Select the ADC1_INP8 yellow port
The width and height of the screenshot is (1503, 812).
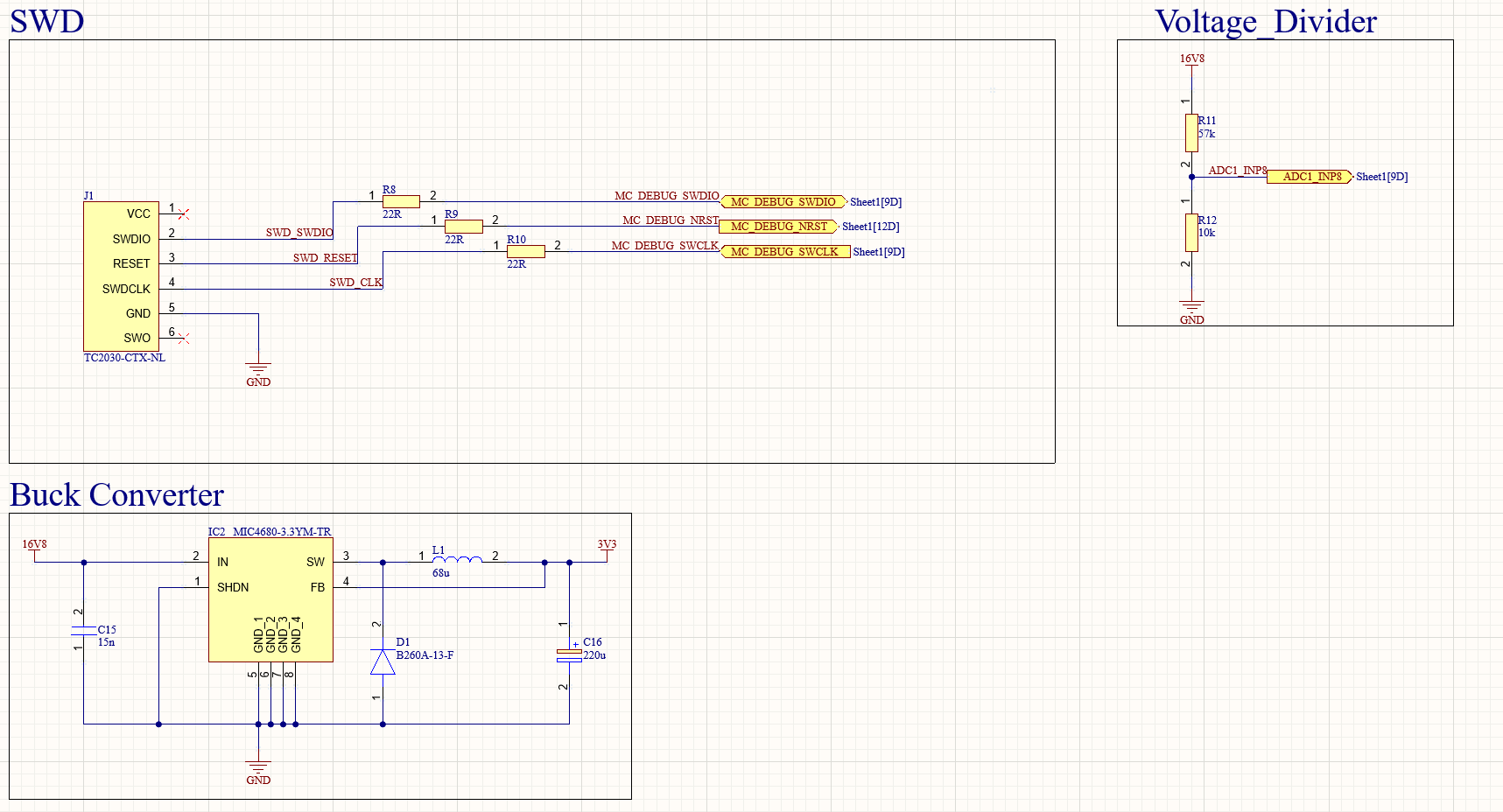(1310, 177)
